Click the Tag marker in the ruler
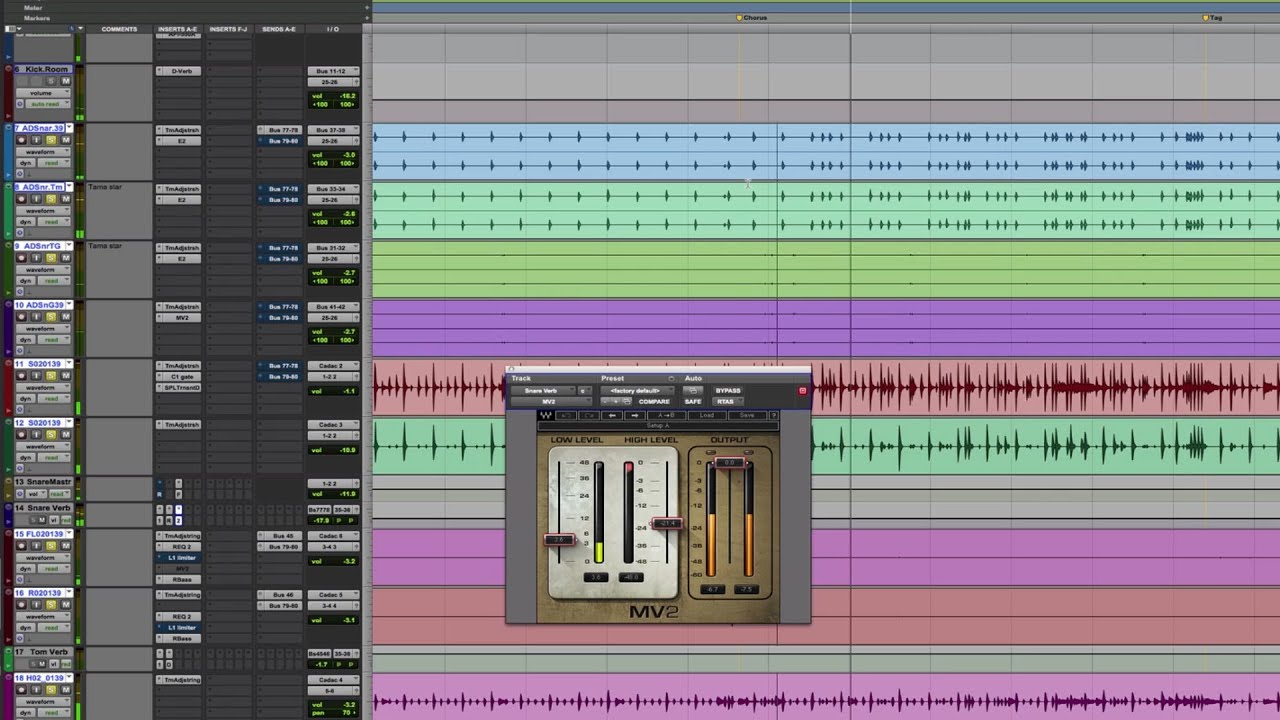The width and height of the screenshot is (1280, 720). coord(1212,17)
